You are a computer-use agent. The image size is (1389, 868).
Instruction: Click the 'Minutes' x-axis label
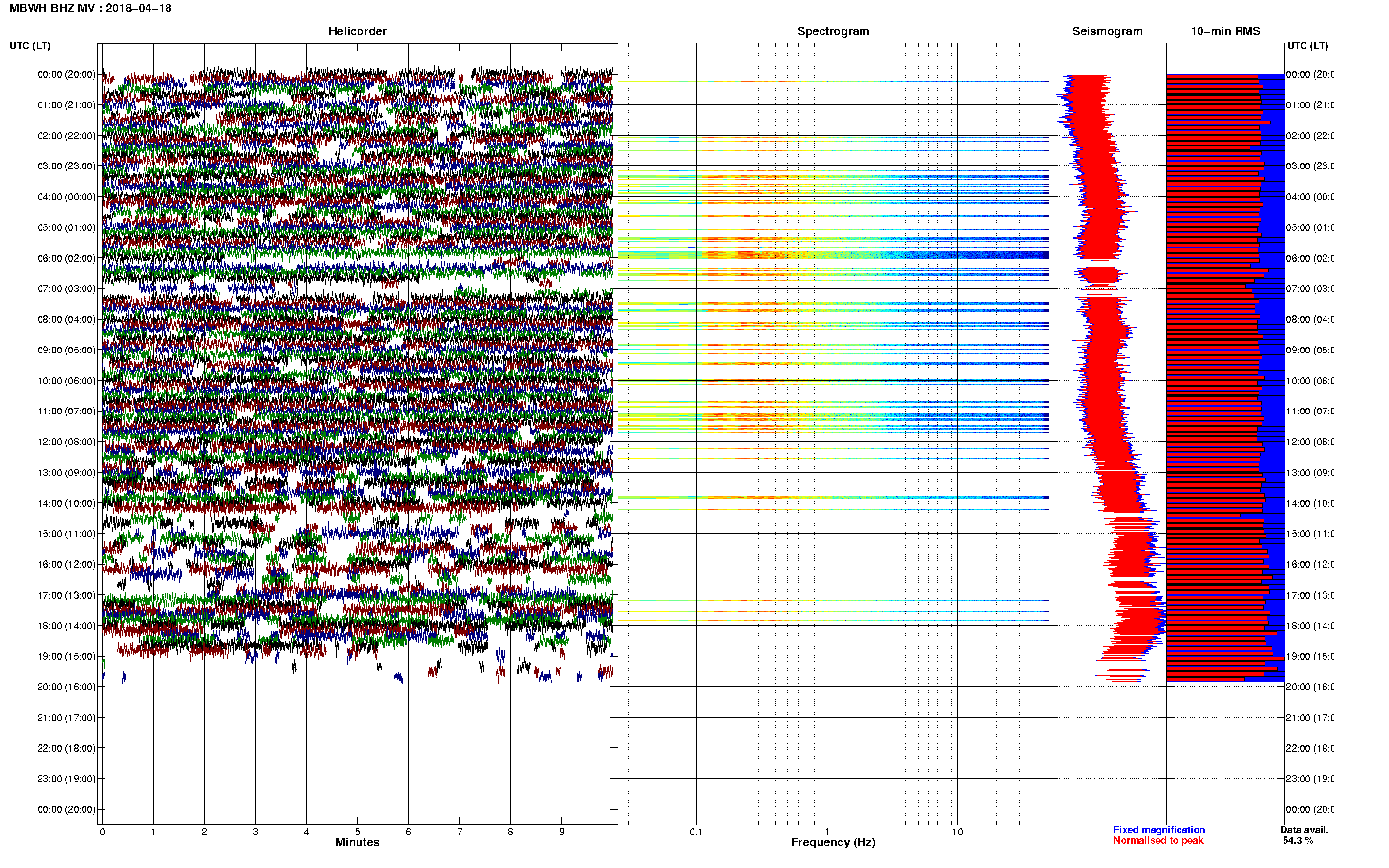click(357, 842)
